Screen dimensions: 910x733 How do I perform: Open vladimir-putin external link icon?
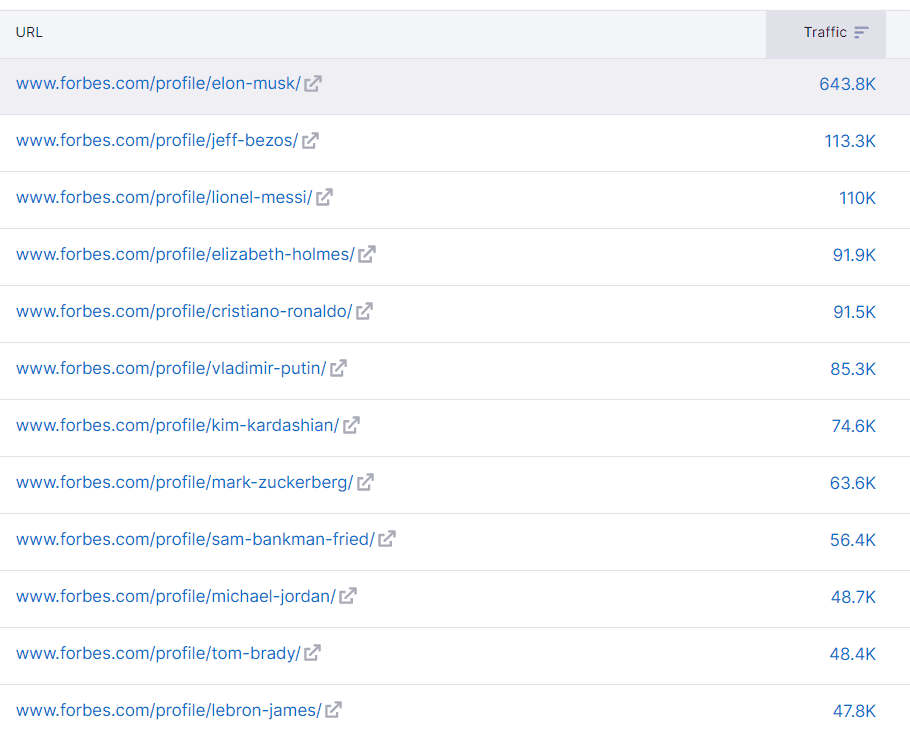[339, 369]
